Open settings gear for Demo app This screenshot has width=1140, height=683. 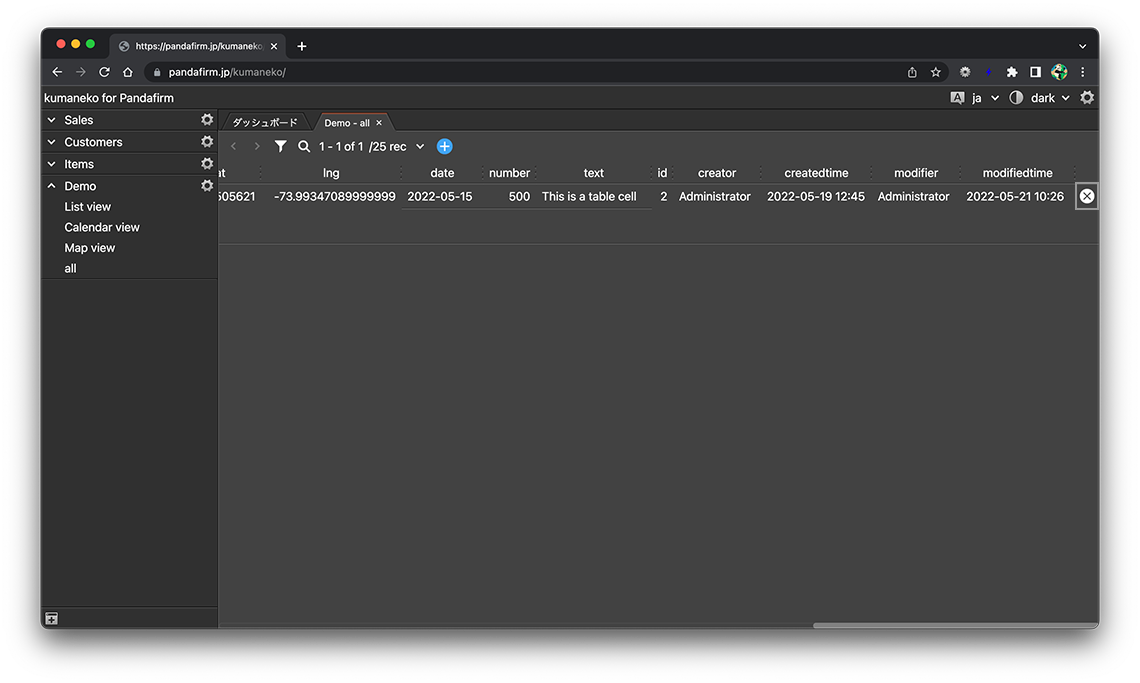pyautogui.click(x=207, y=186)
